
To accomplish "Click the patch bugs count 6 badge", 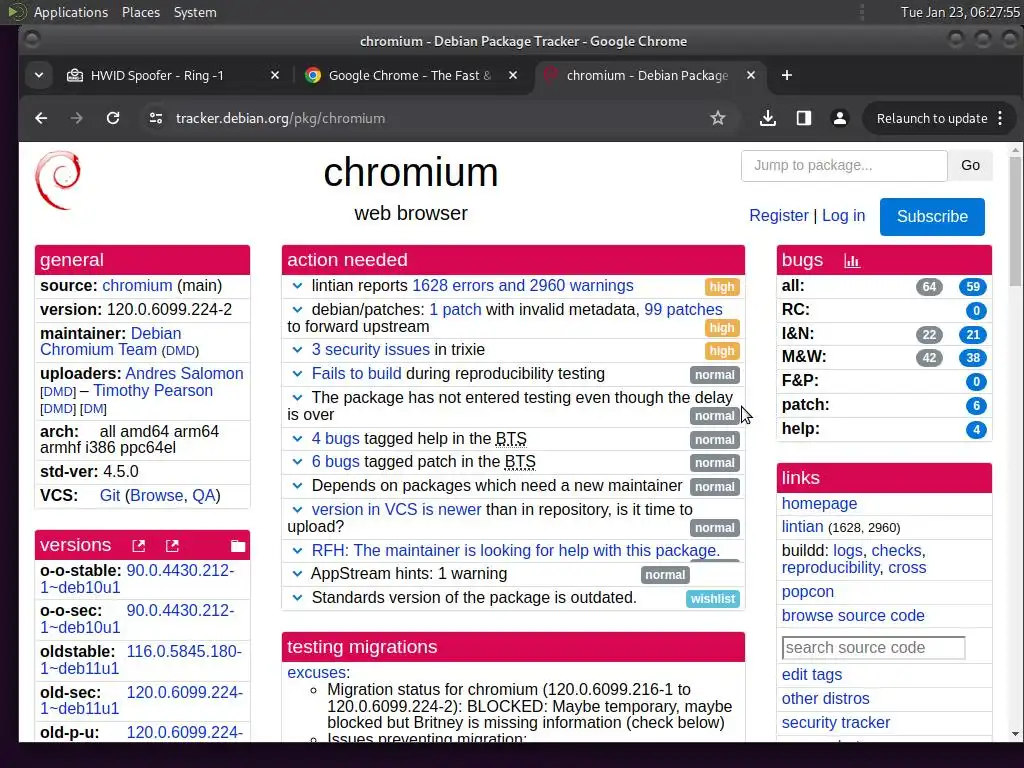I will [976, 406].
